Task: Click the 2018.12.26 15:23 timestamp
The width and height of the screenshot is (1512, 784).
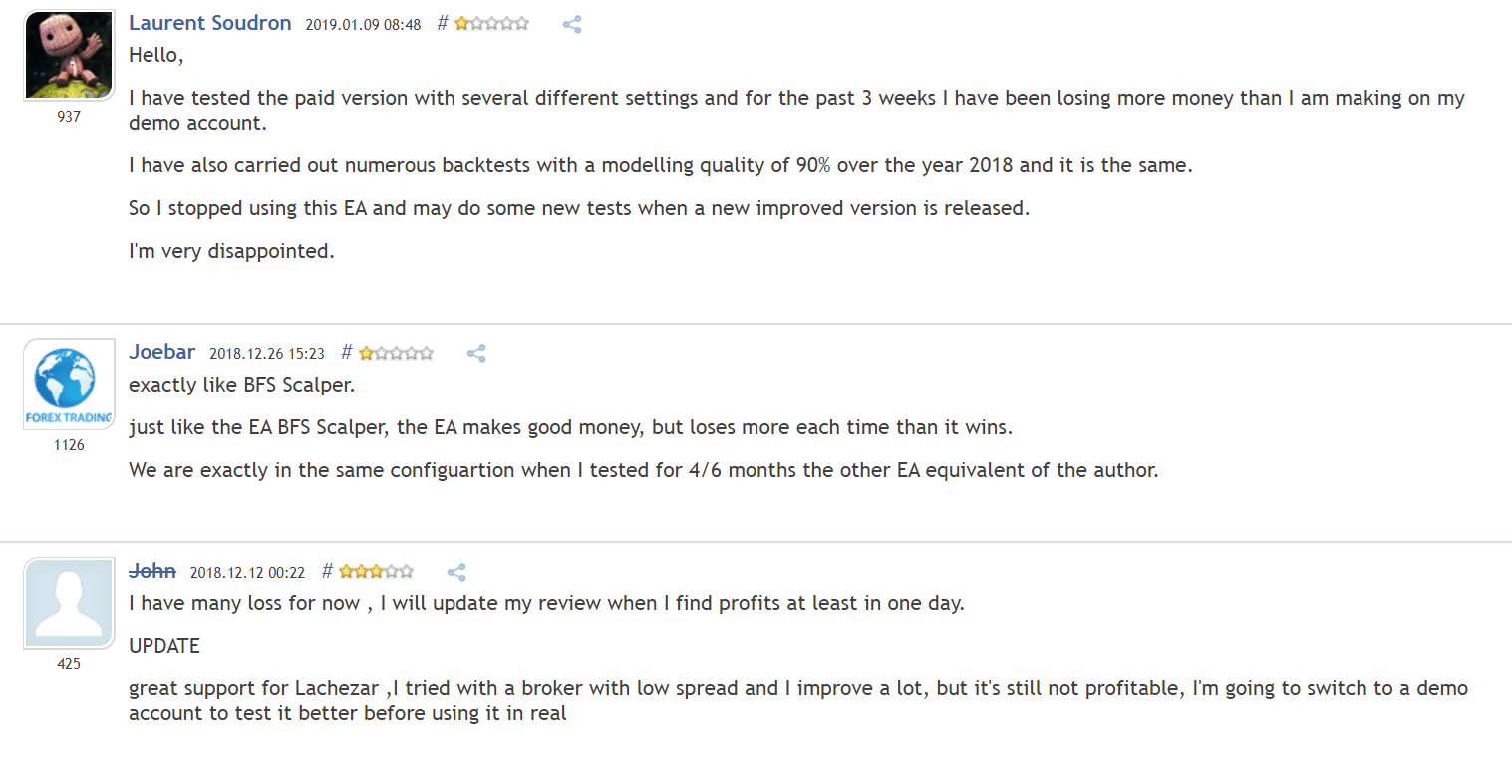Action: coord(267,354)
